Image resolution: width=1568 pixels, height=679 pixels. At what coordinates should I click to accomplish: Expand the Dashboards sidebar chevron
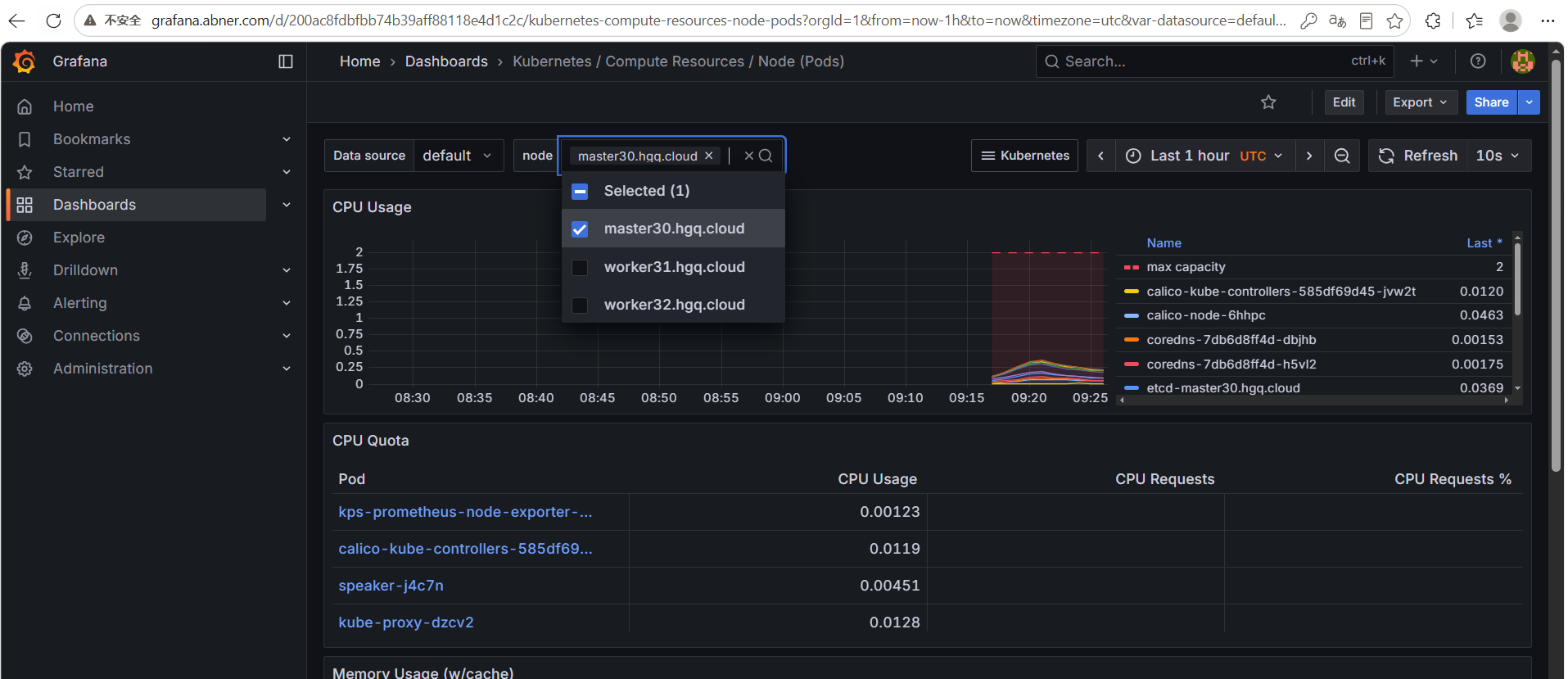[287, 205]
